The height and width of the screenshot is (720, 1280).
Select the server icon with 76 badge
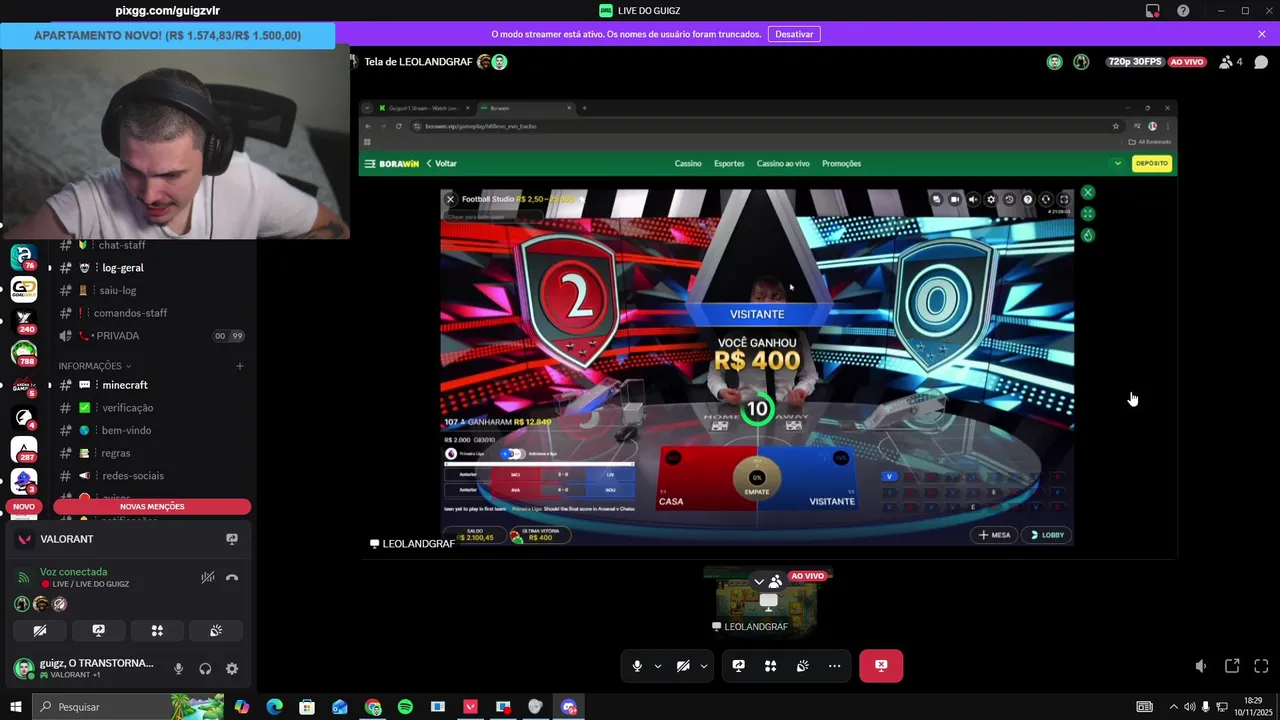tap(24, 257)
